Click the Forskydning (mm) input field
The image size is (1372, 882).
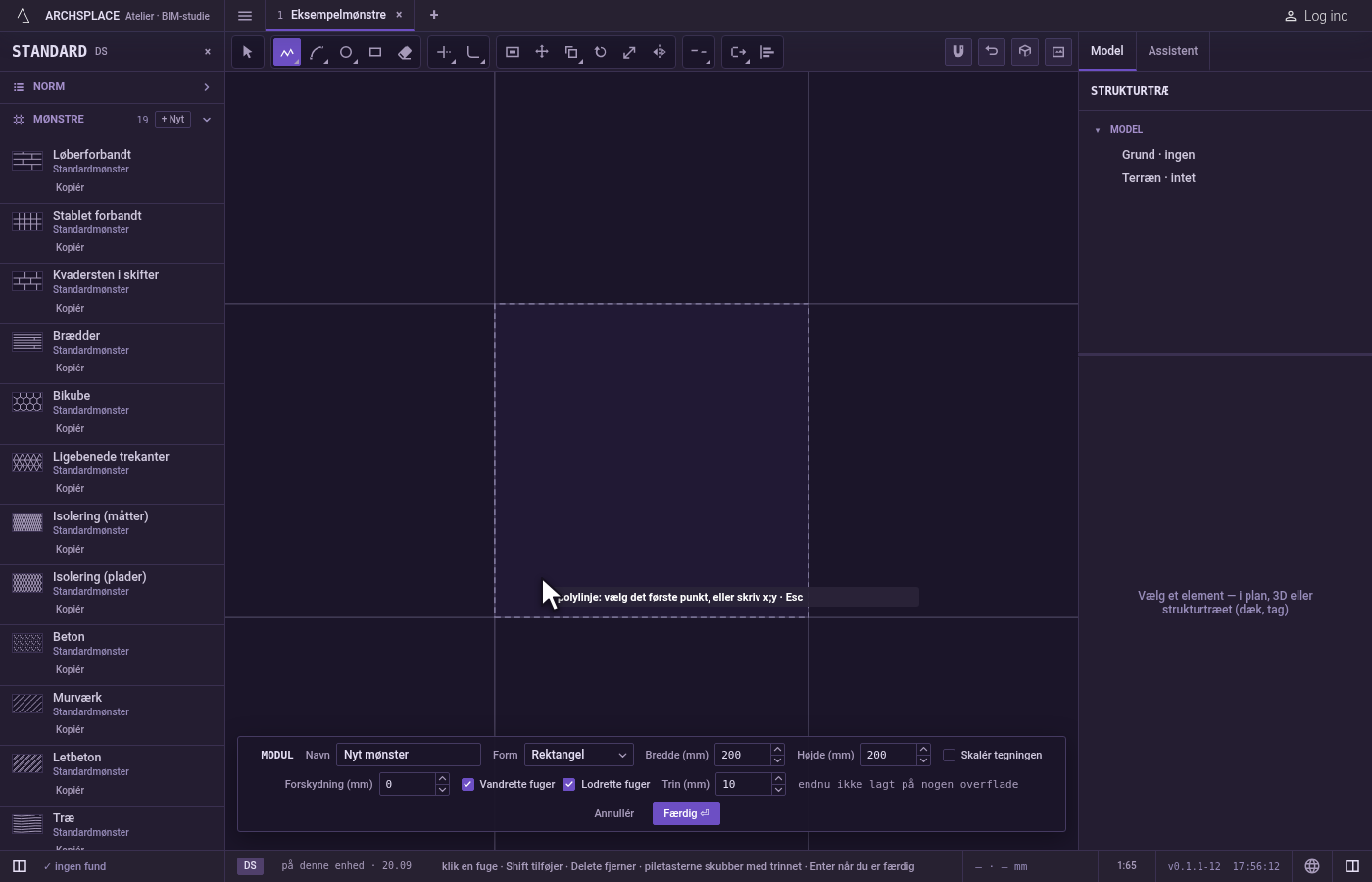[x=407, y=784]
